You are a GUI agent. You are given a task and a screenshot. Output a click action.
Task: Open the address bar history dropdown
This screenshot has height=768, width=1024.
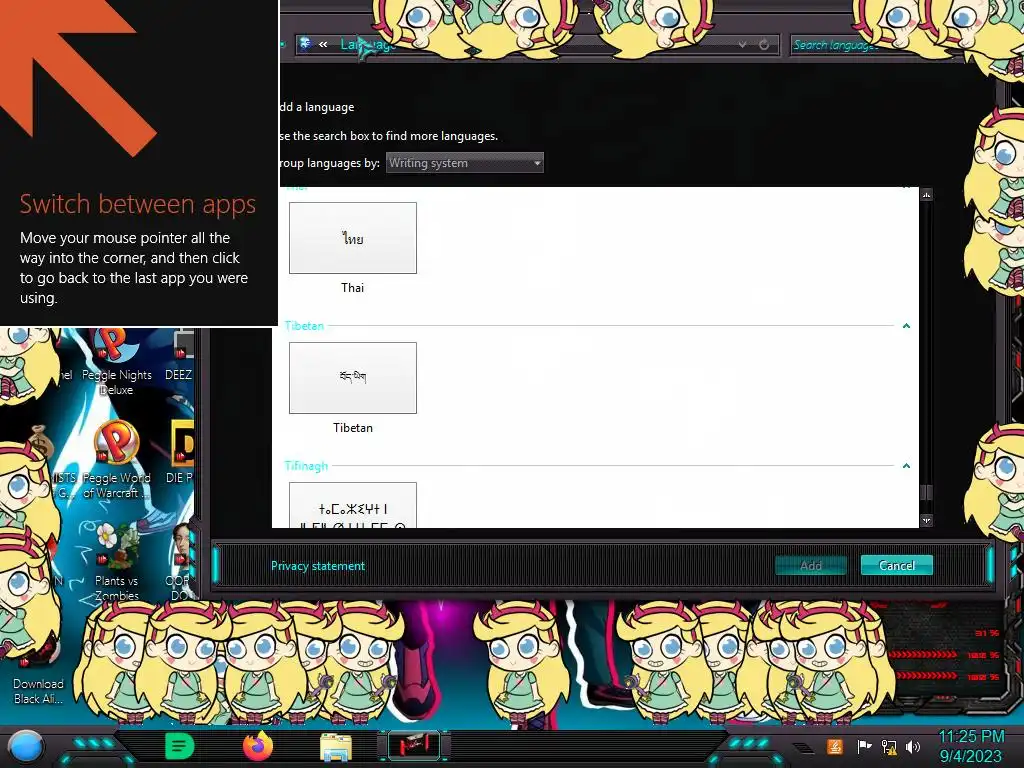[x=743, y=45]
